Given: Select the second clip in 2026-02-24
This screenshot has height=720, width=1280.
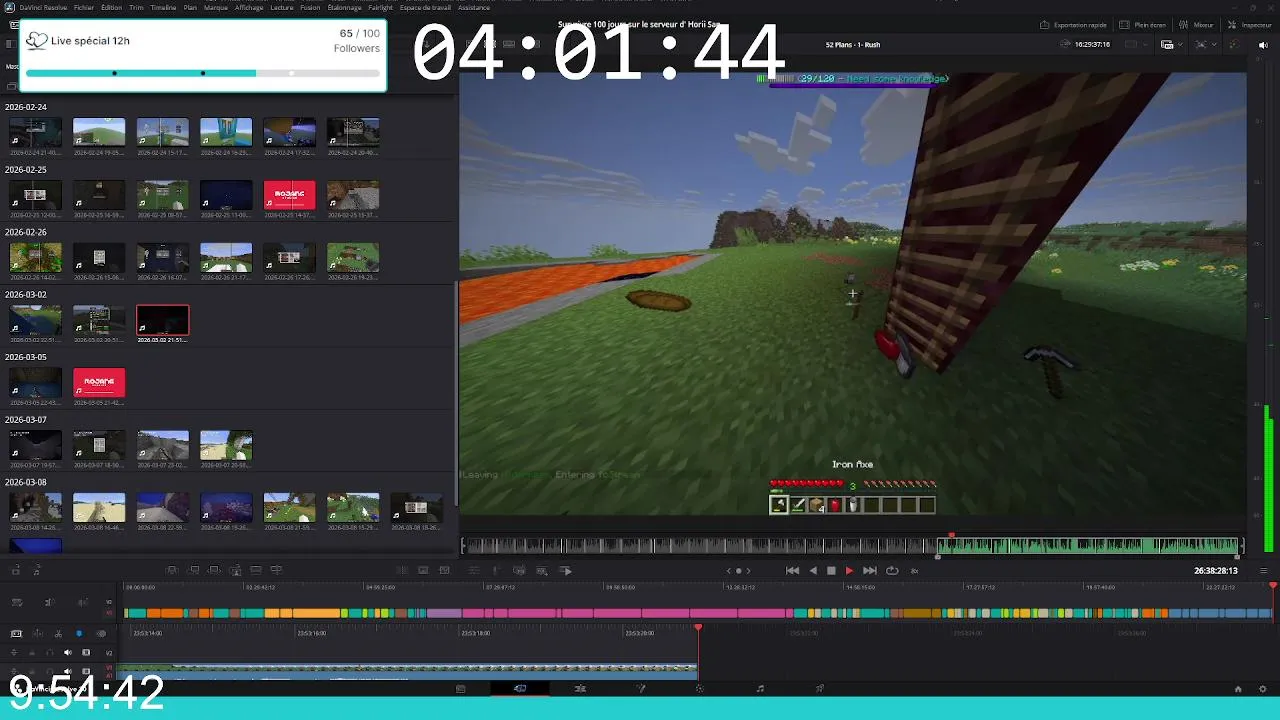Looking at the screenshot, I should (x=99, y=133).
